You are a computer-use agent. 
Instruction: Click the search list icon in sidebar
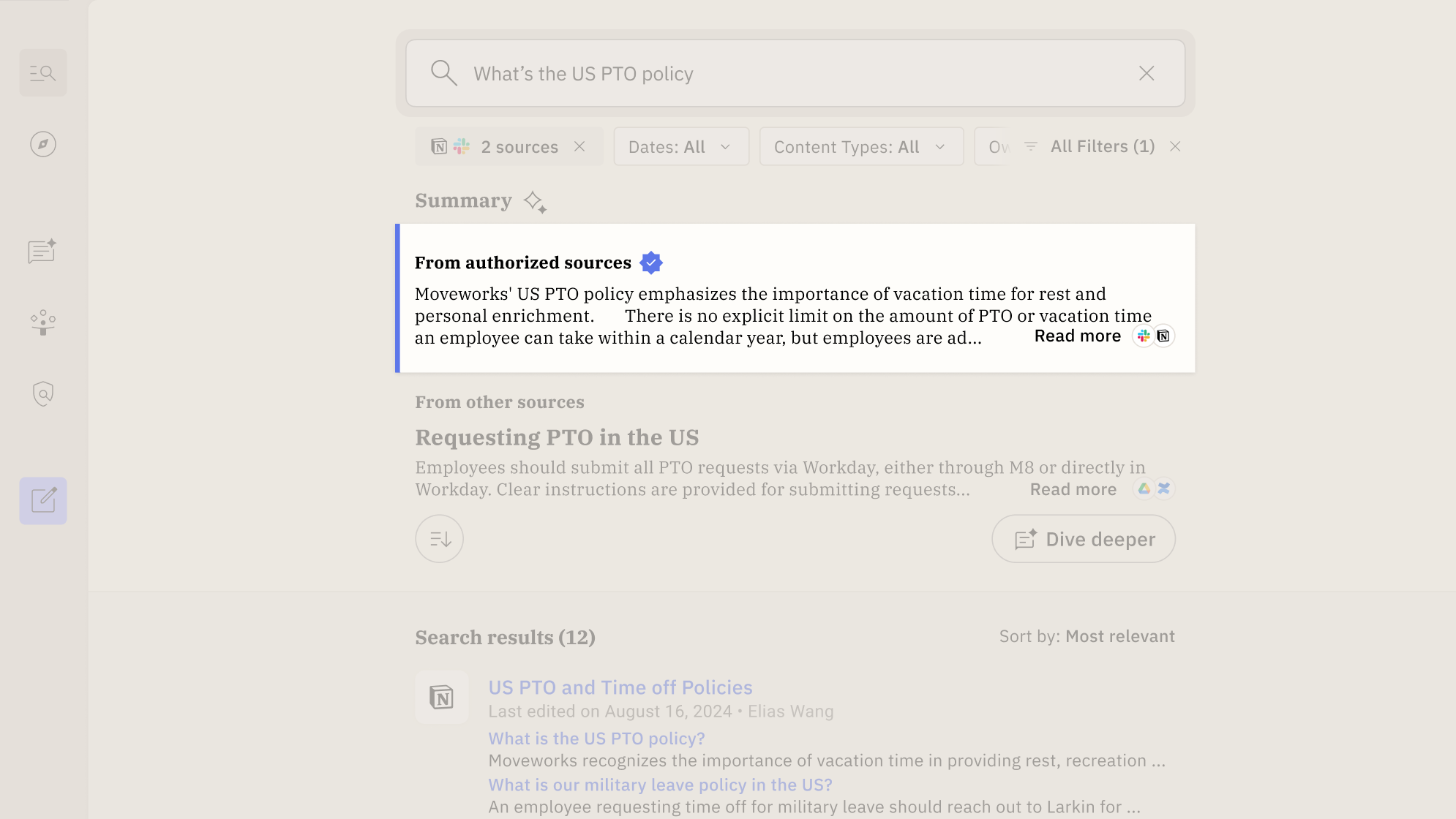(x=42, y=73)
